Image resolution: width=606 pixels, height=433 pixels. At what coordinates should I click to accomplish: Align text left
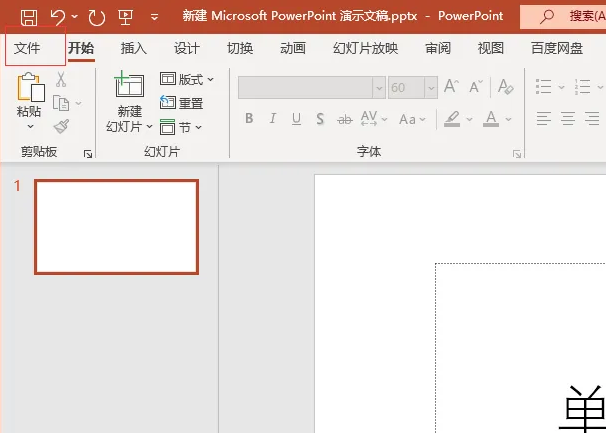(544, 119)
